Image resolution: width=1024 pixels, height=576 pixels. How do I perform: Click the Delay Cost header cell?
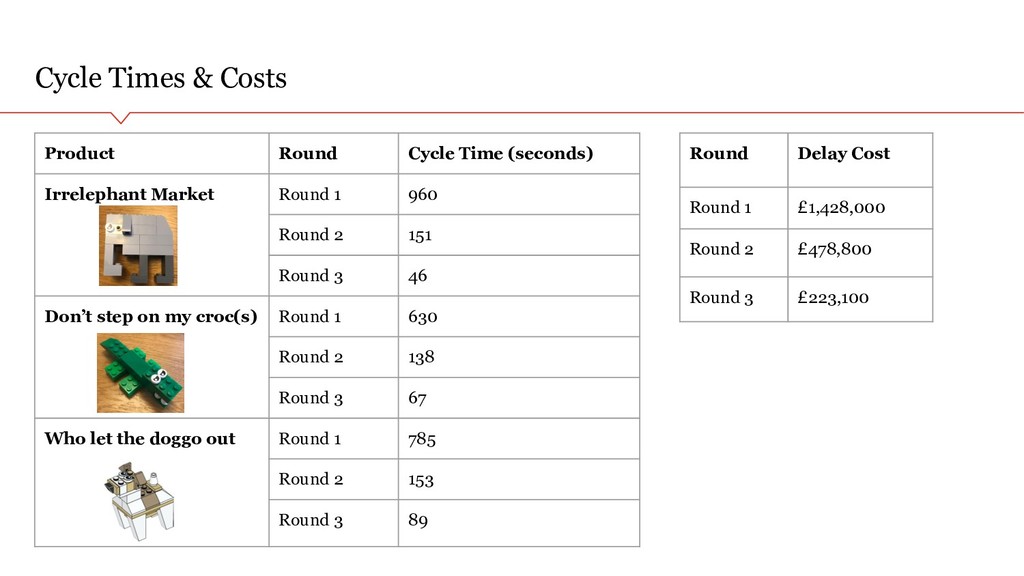pyautogui.click(x=860, y=160)
